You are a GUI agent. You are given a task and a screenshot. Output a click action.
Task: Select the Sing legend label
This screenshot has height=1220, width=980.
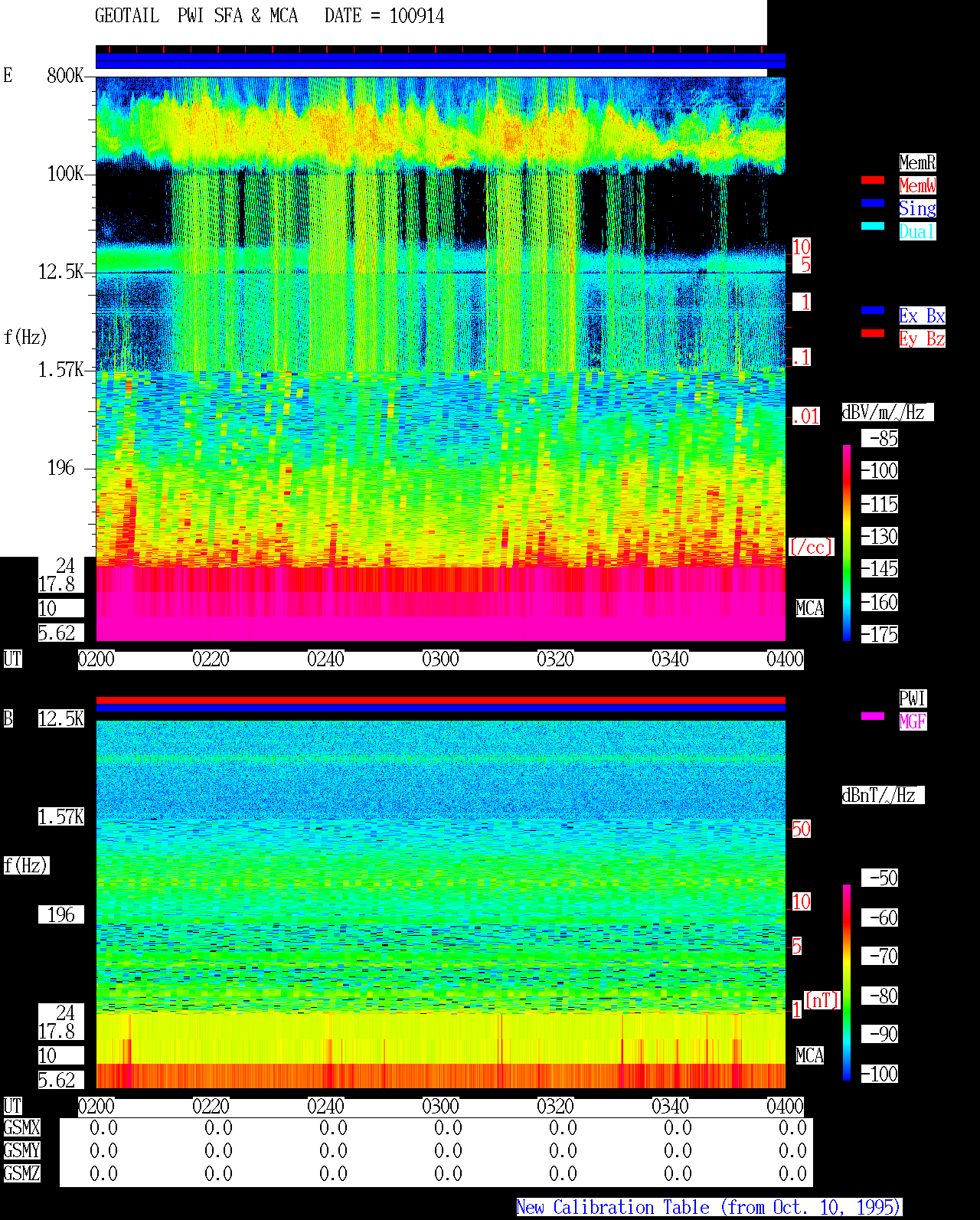917,208
